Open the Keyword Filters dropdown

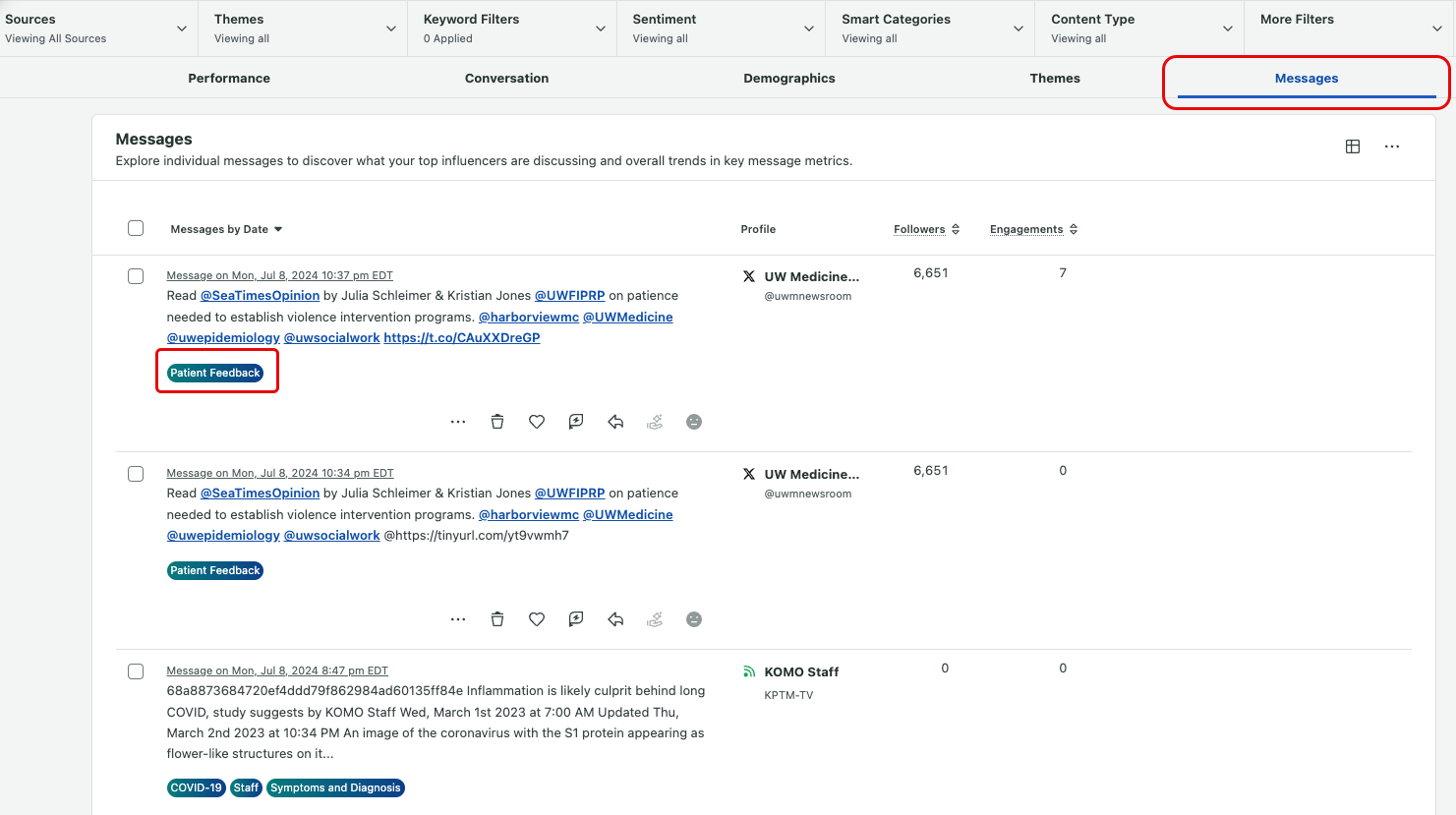pyautogui.click(x=512, y=29)
